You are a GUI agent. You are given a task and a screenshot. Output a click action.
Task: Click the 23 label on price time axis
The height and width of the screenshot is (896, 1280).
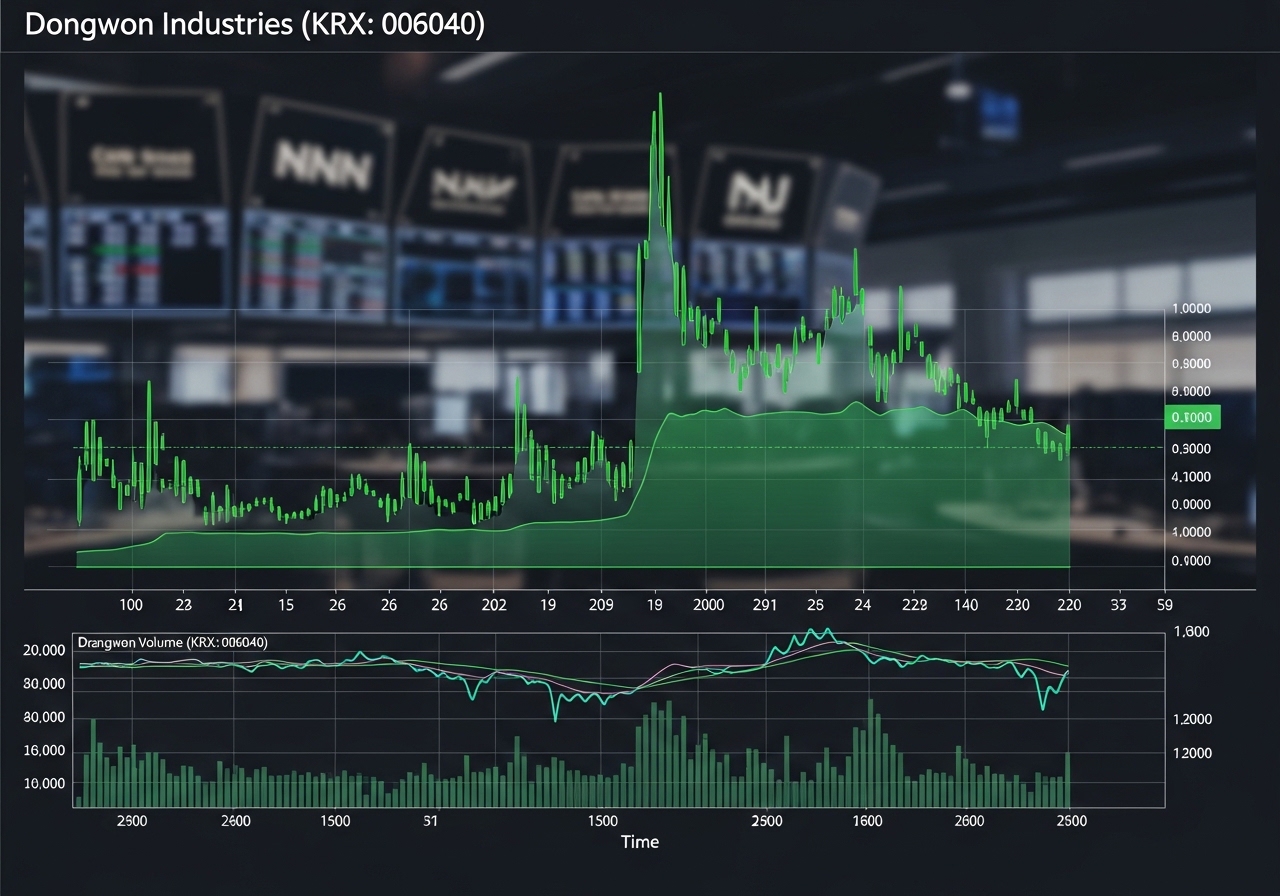coord(183,605)
